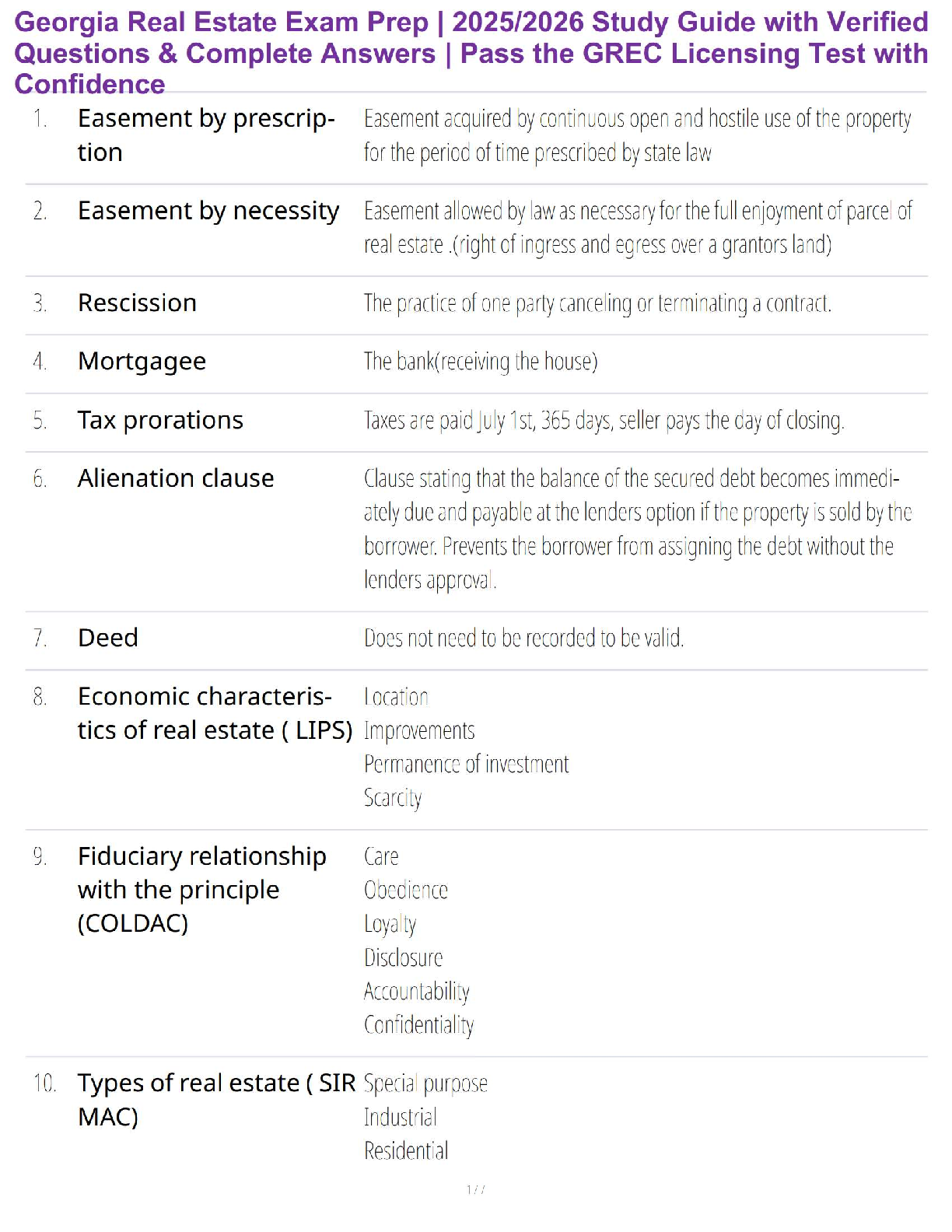Click 'Confidentiality' in the COLDAC list
Screen dimensions: 952x1232
[x=418, y=1025]
